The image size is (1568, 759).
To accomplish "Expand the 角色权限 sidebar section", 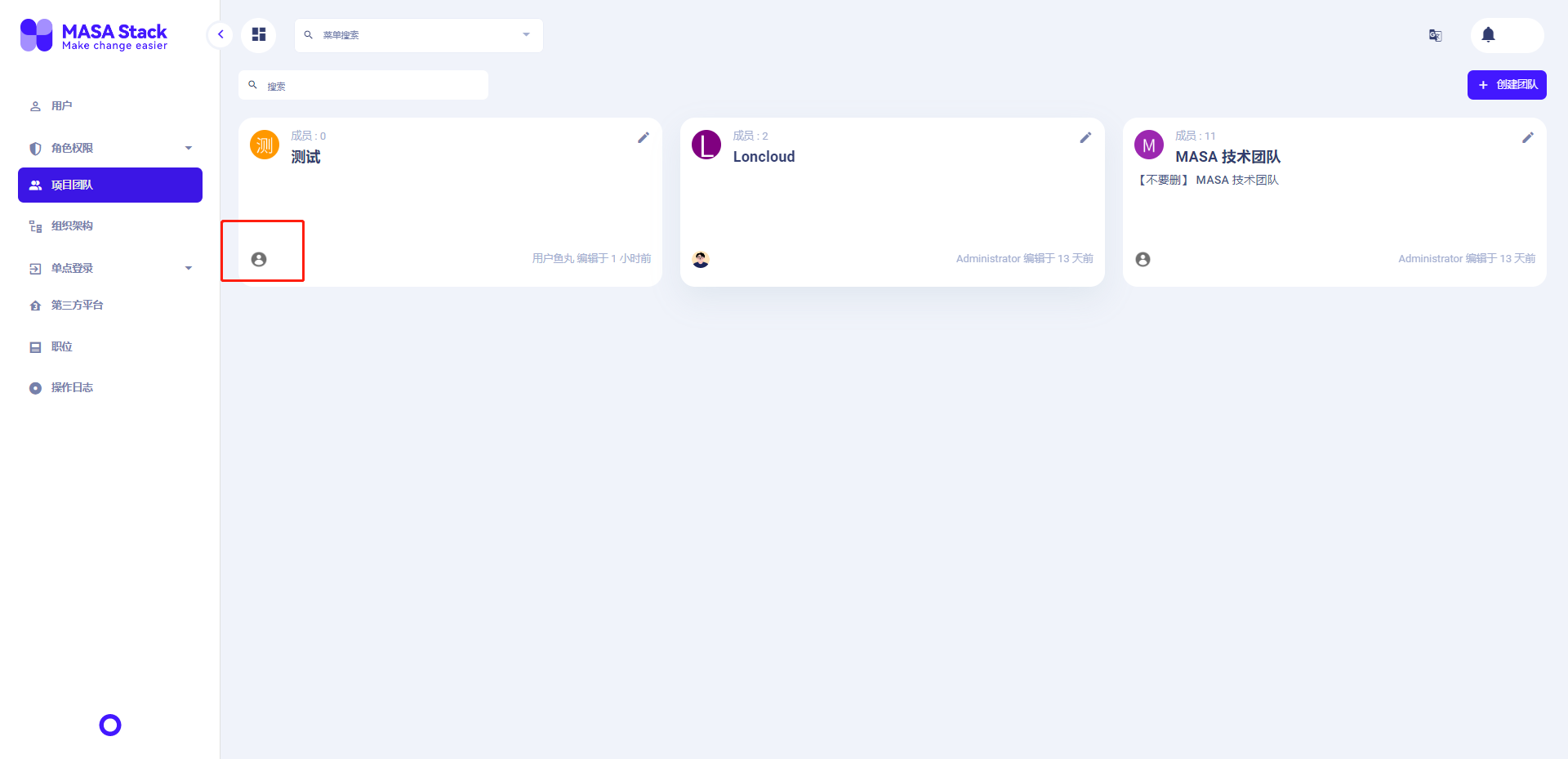I will [x=189, y=148].
